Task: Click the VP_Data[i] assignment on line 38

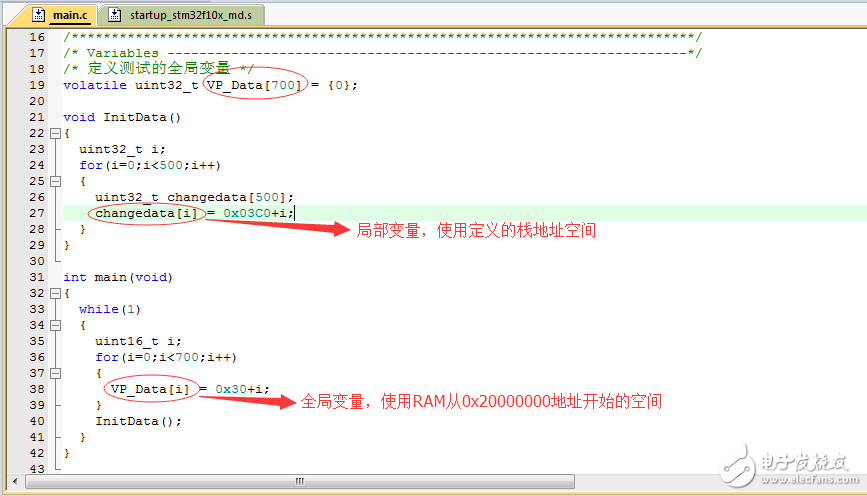Action: [x=150, y=389]
